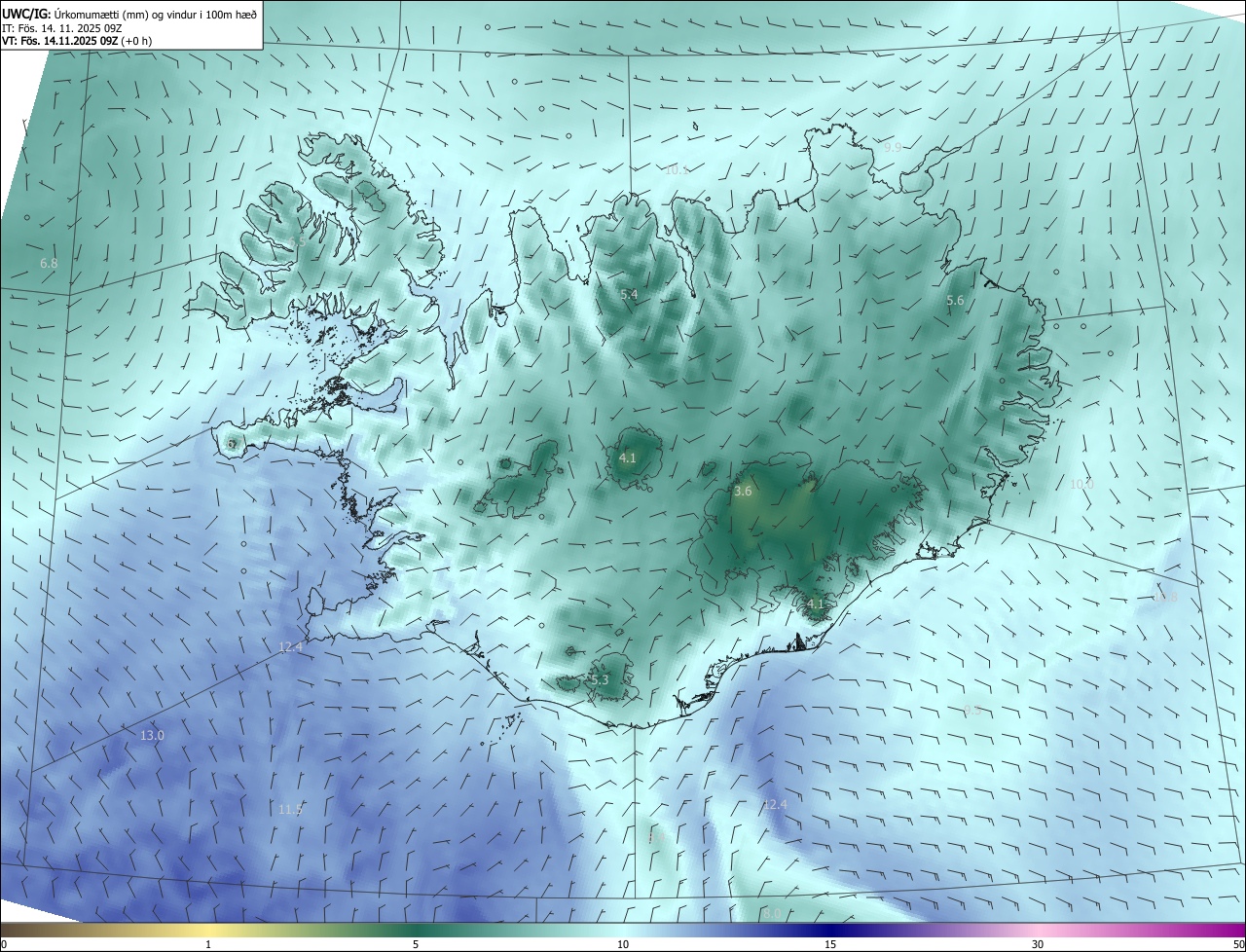Viewport: 1246px width, 952px height.
Task: Click the colorbar tick label 0
Action: pyautogui.click(x=4, y=944)
